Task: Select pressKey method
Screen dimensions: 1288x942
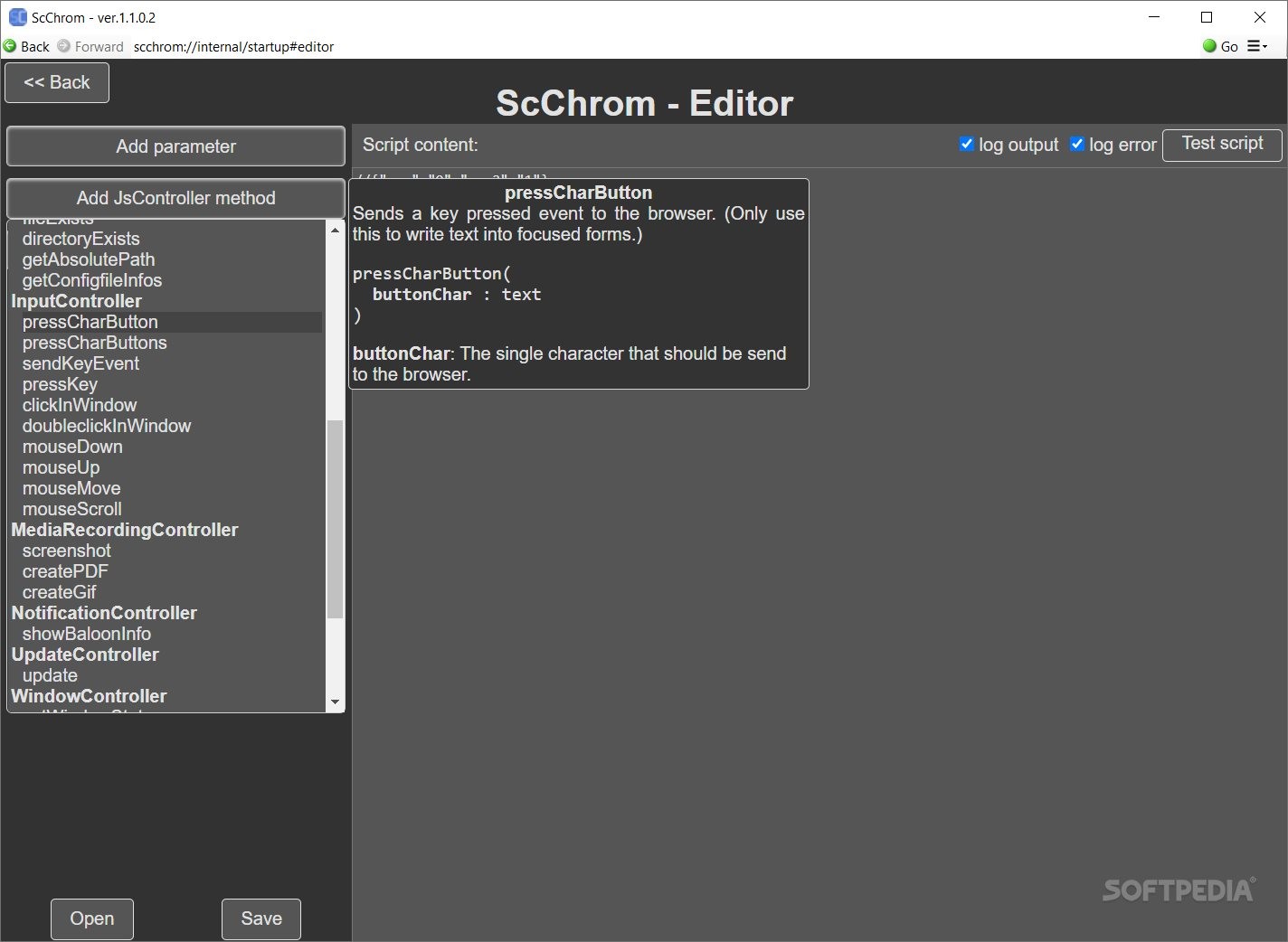Action: click(60, 384)
